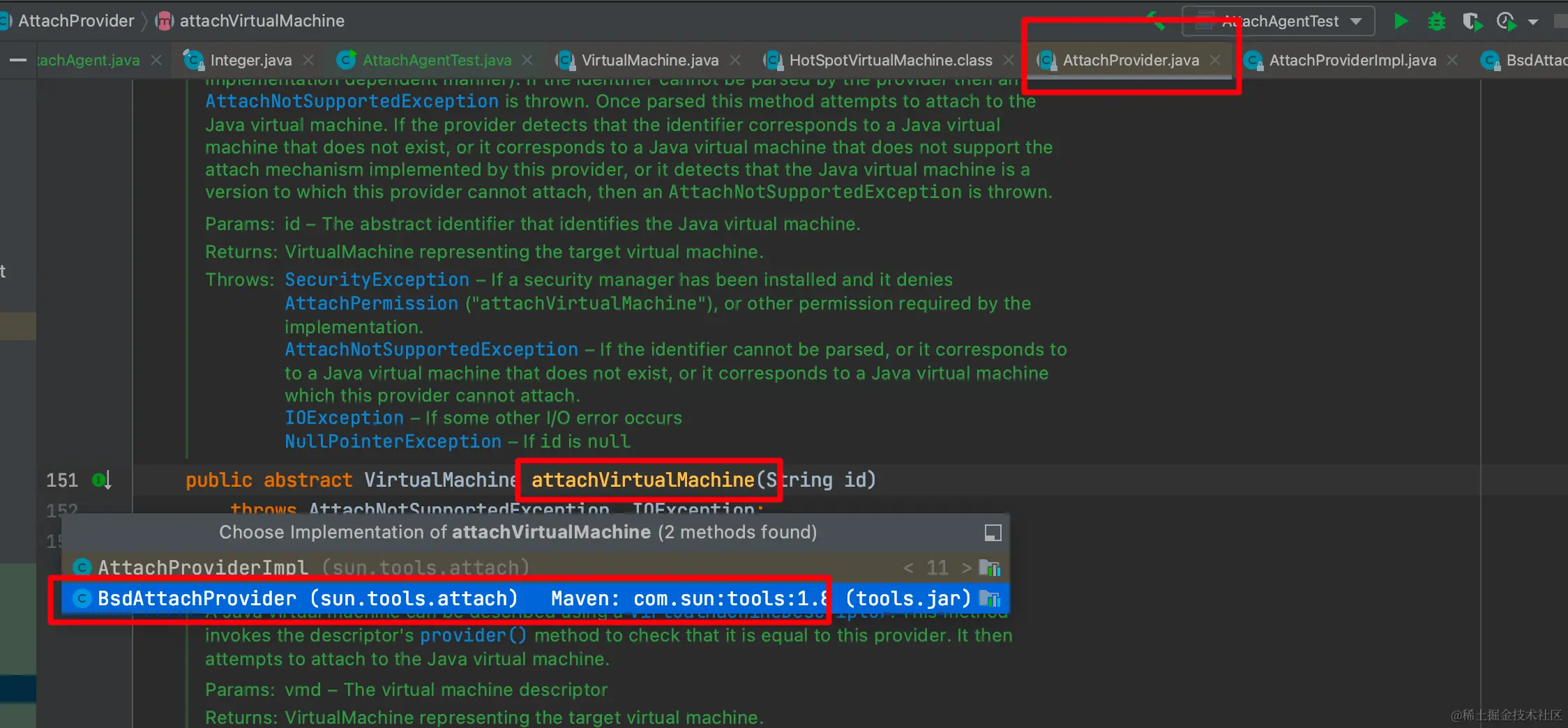Follow the first AttachNotSupportedException doc link

[x=352, y=101]
